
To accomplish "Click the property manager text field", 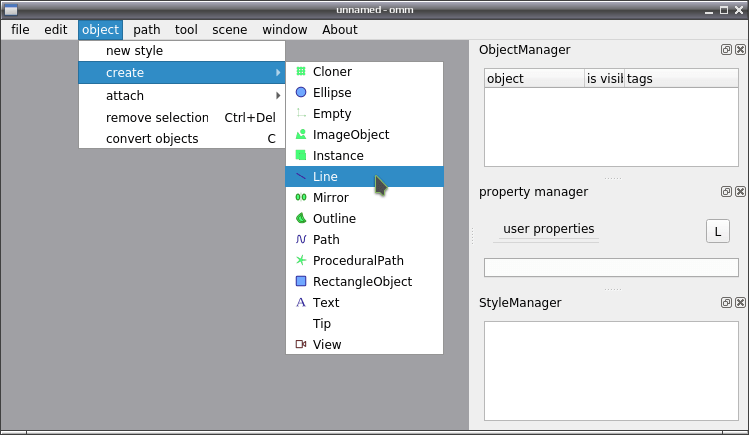I will [x=611, y=267].
